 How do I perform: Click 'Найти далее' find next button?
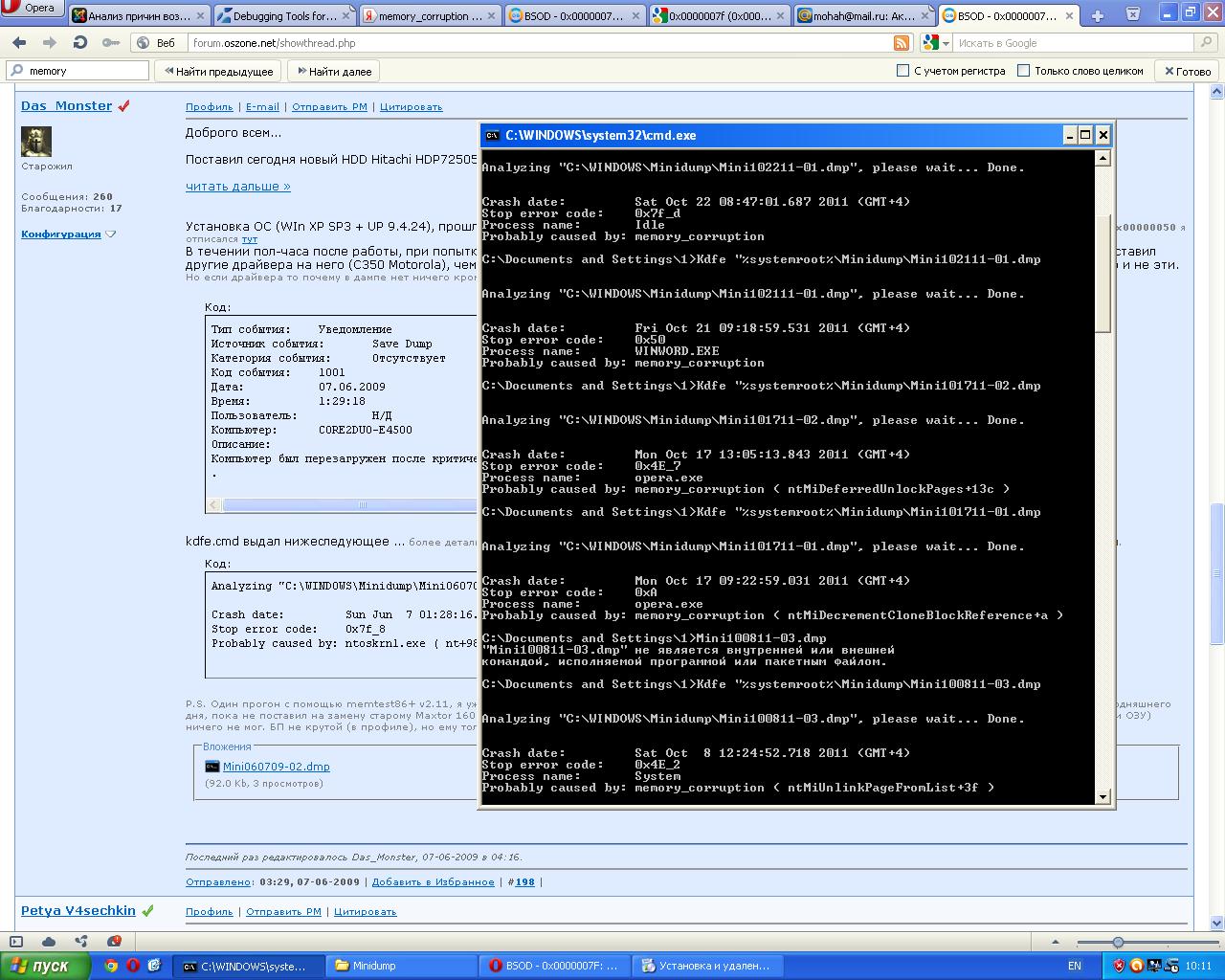(x=334, y=71)
